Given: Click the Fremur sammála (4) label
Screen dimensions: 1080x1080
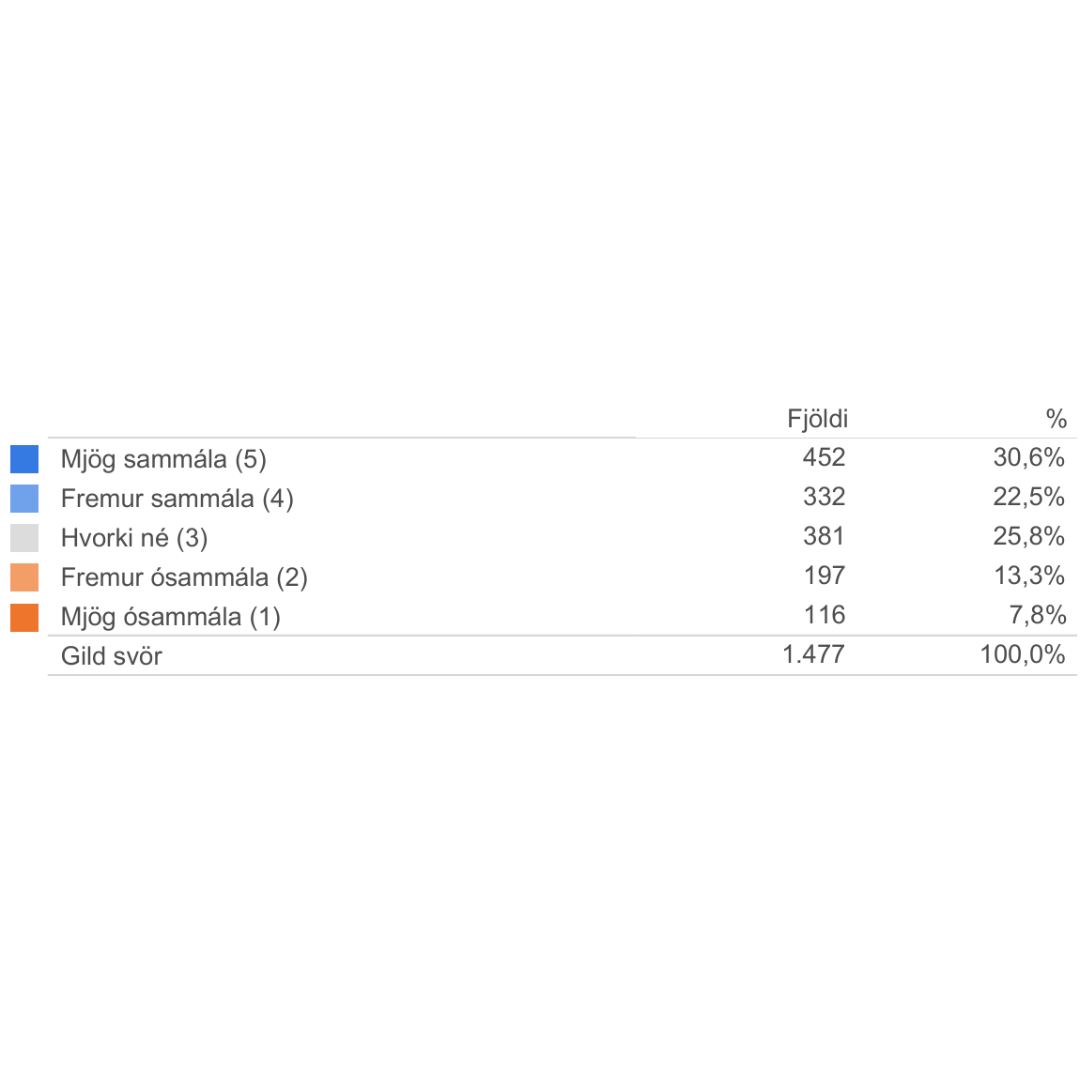Looking at the screenshot, I should (177, 498).
